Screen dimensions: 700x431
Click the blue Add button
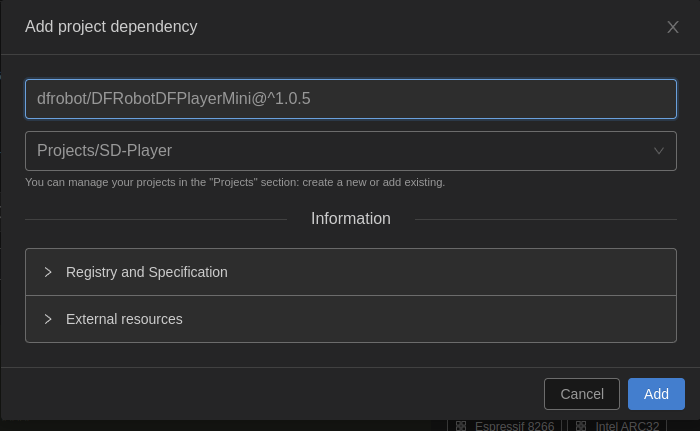pyautogui.click(x=656, y=394)
